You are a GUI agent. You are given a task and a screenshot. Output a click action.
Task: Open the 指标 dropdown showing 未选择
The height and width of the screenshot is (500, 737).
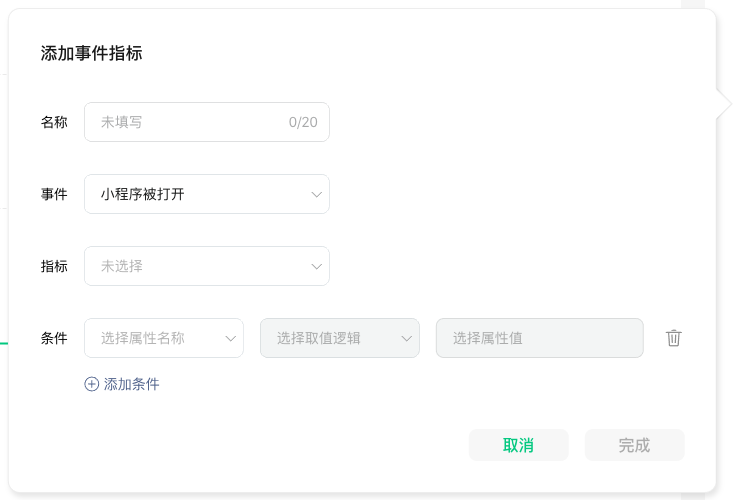207,266
